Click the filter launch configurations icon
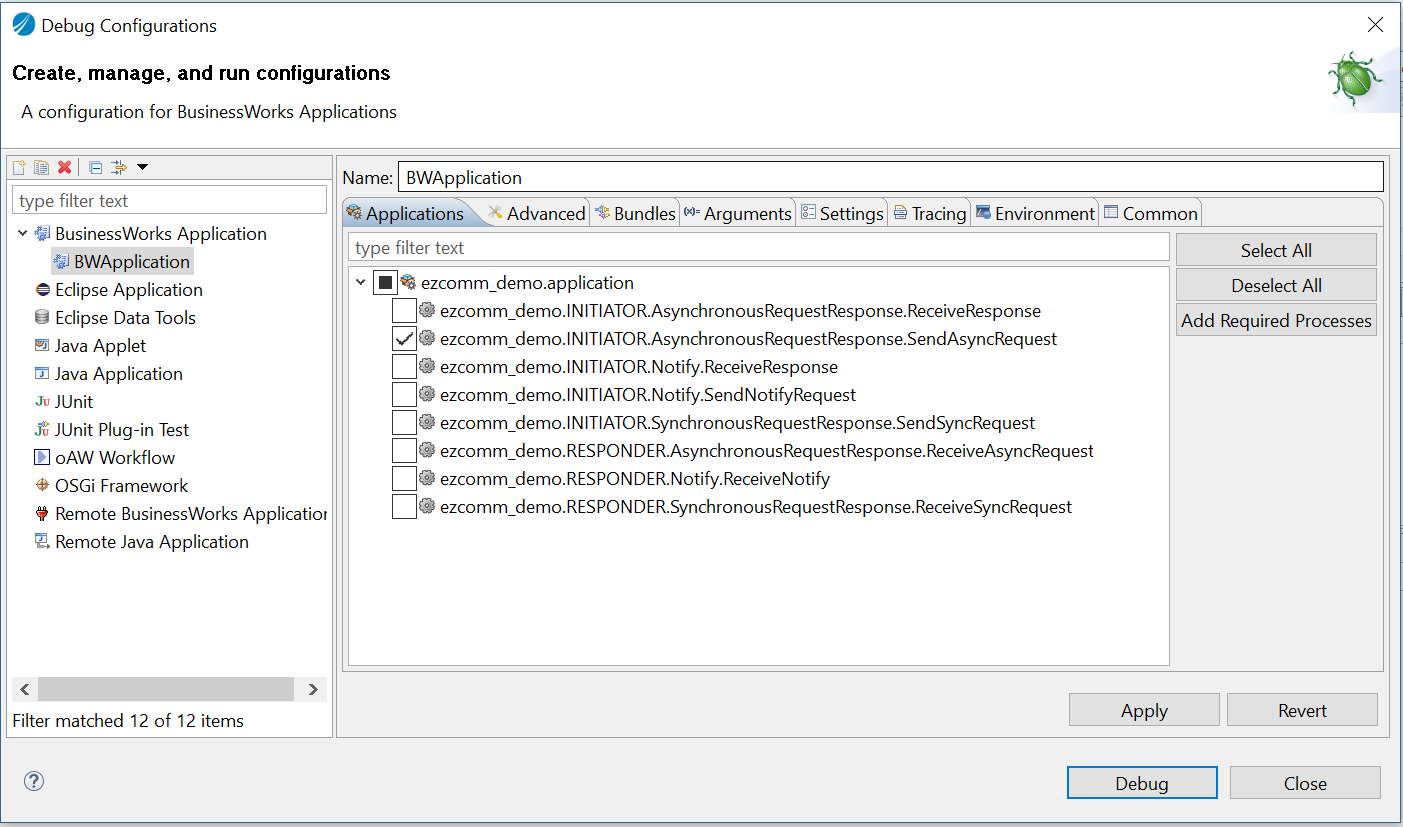 point(119,167)
